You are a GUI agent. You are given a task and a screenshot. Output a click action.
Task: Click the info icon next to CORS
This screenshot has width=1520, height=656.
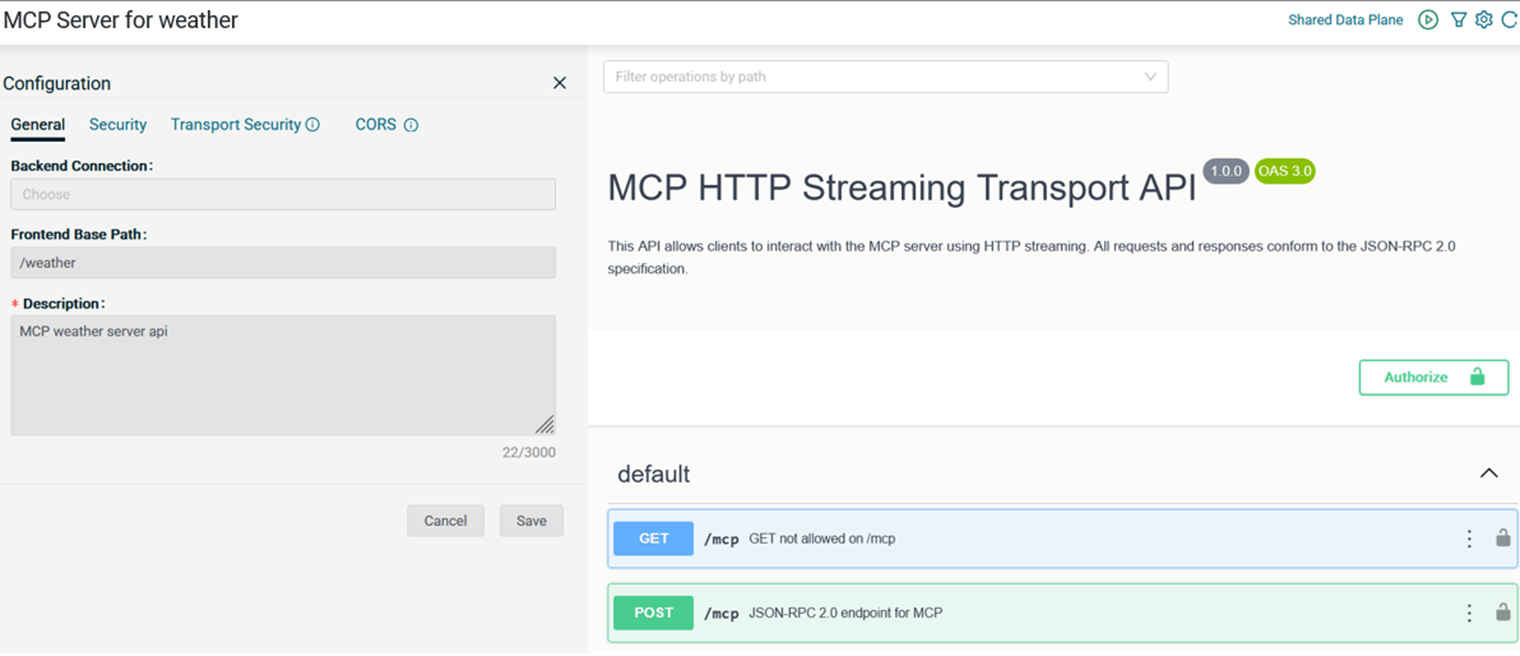(411, 125)
